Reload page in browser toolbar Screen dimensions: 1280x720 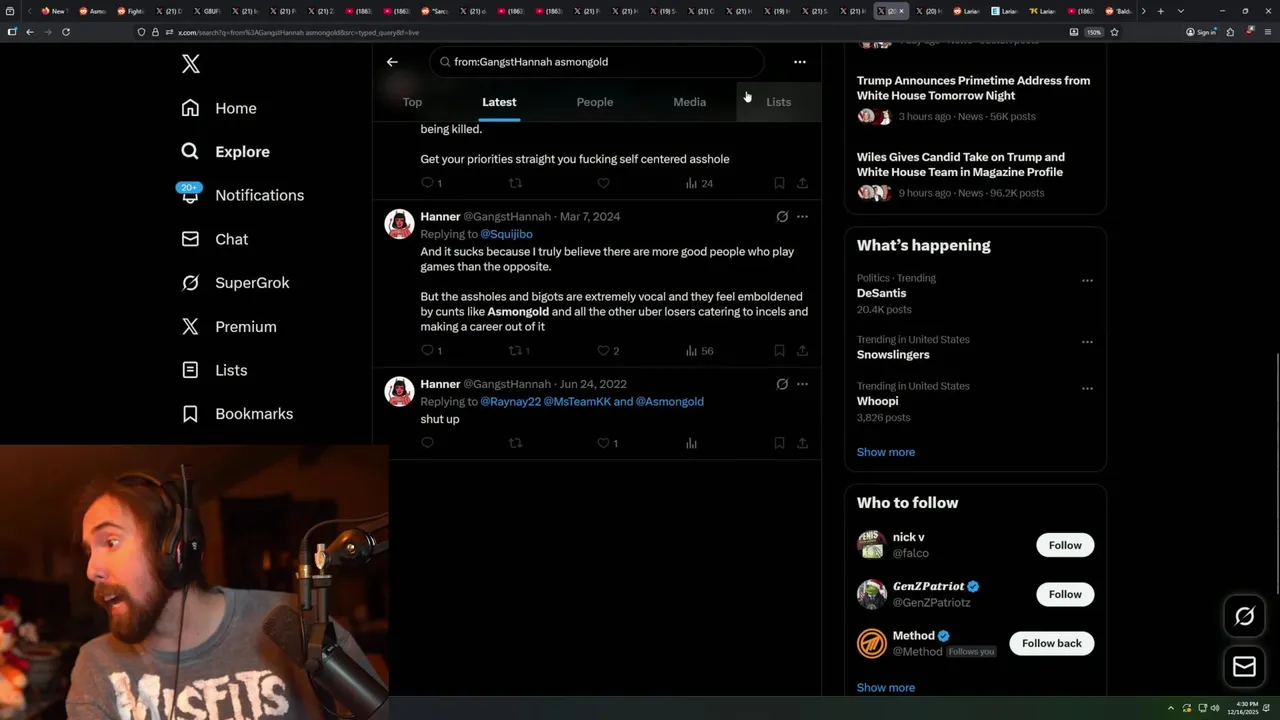(x=66, y=32)
